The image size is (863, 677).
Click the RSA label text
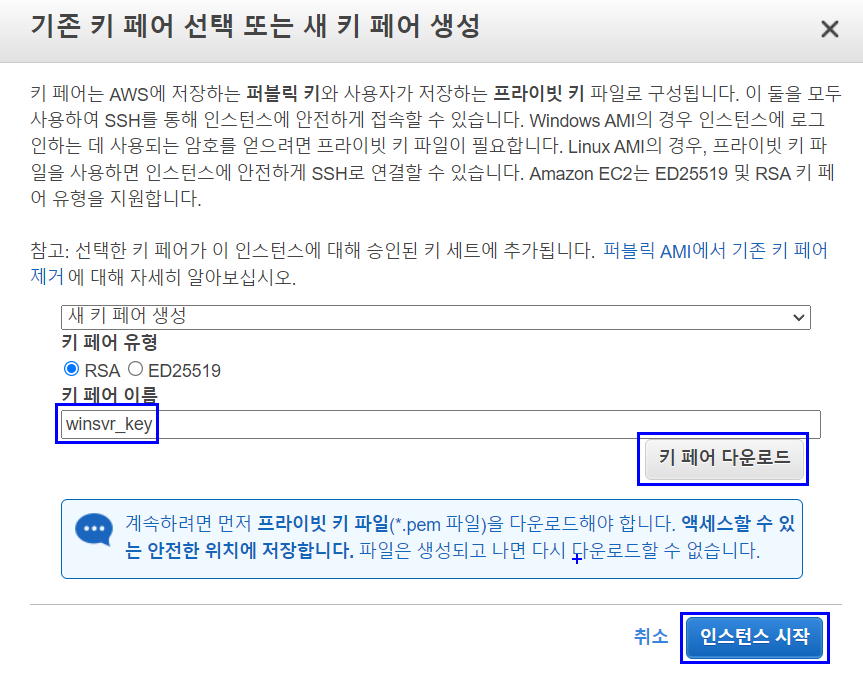click(102, 370)
